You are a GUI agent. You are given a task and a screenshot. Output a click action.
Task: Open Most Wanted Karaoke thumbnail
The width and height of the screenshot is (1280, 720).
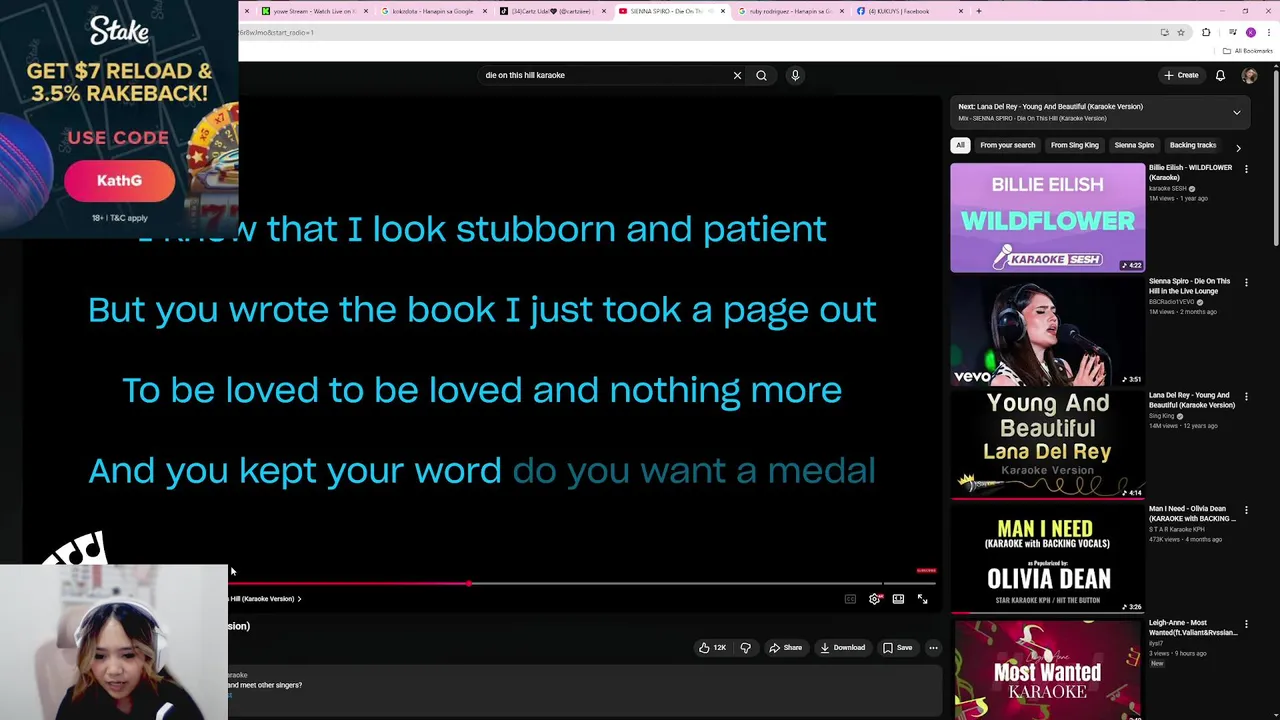[1047, 669]
